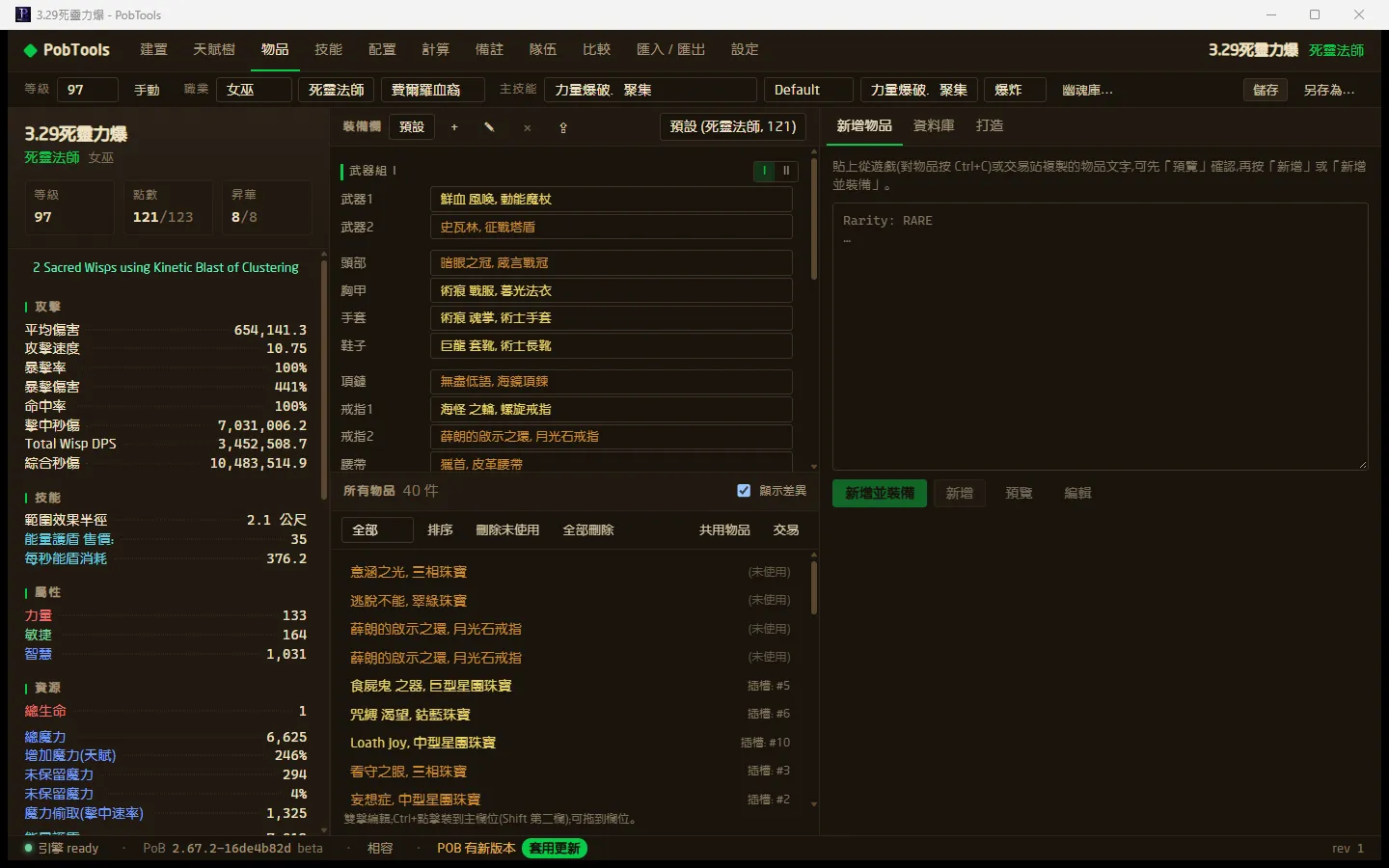Image resolution: width=1389 pixels, height=868 pixels.
Task: Open the 費爾羅血裔 bloodline dropdown
Action: point(432,90)
